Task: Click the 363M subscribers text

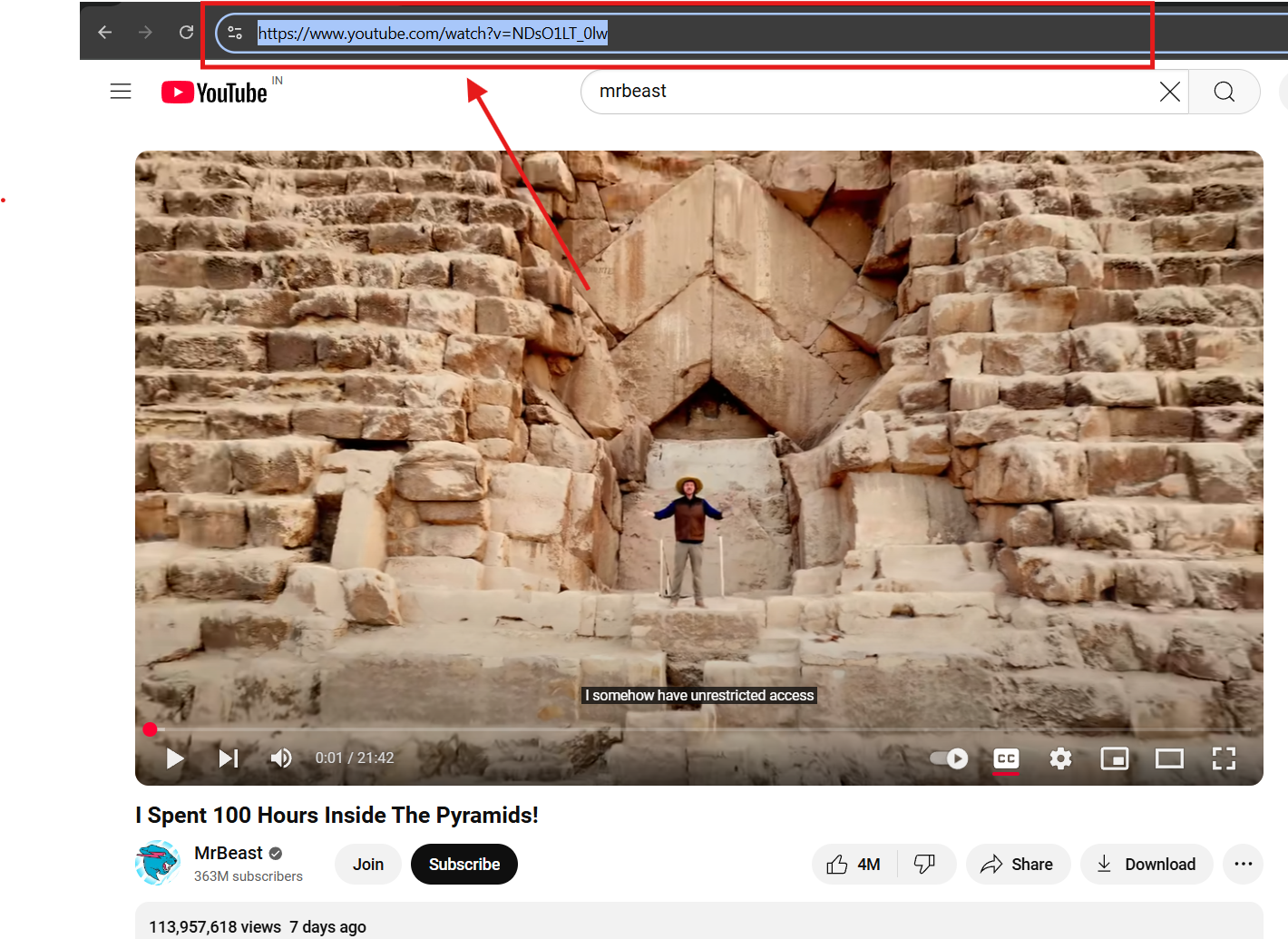Action: (249, 876)
